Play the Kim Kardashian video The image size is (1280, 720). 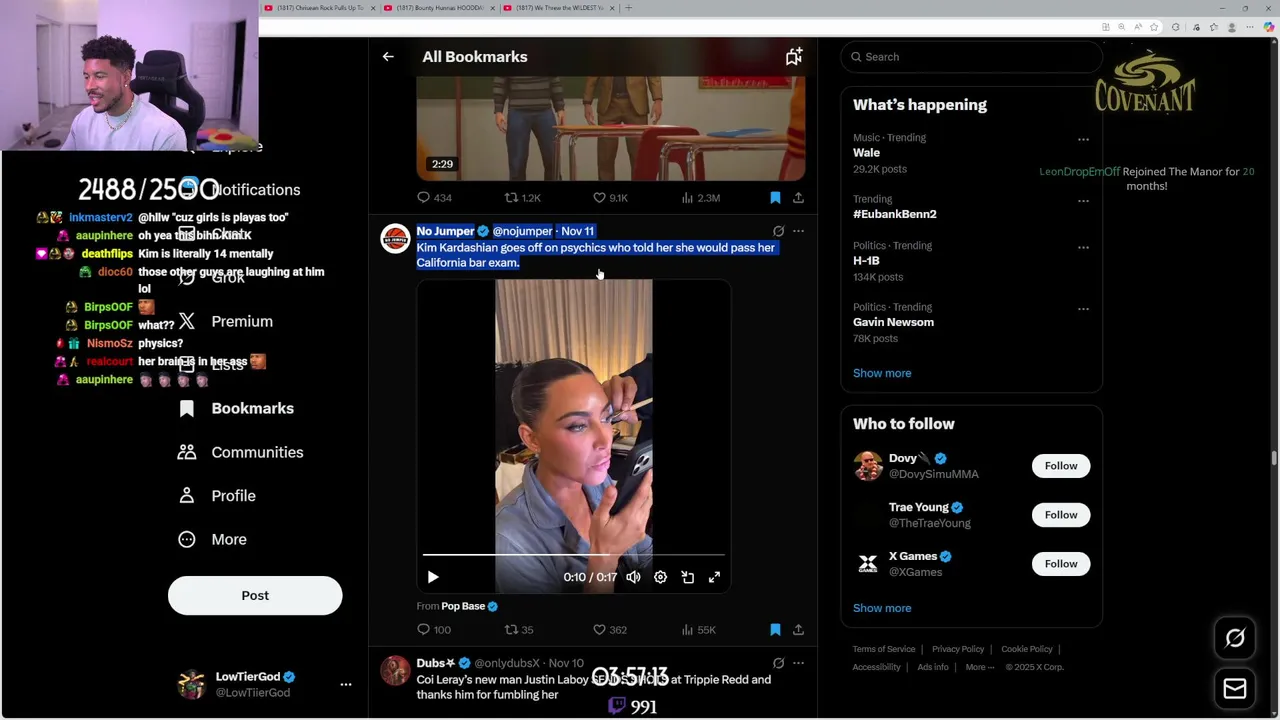point(433,577)
